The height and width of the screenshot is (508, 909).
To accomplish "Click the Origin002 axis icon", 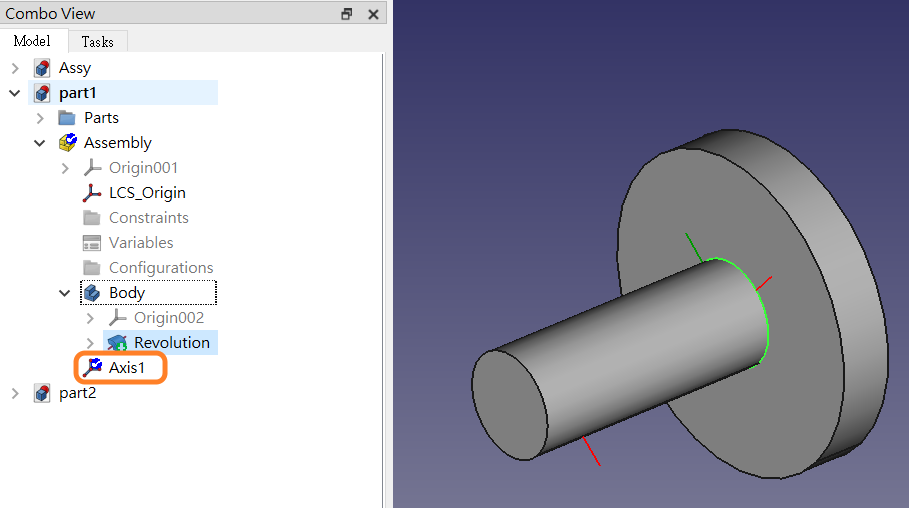I will click(117, 317).
